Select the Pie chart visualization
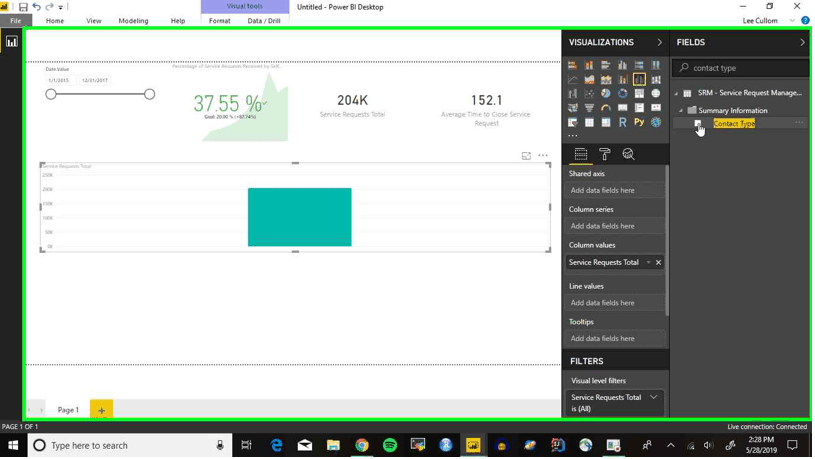The height and width of the screenshot is (459, 815). pos(606,94)
